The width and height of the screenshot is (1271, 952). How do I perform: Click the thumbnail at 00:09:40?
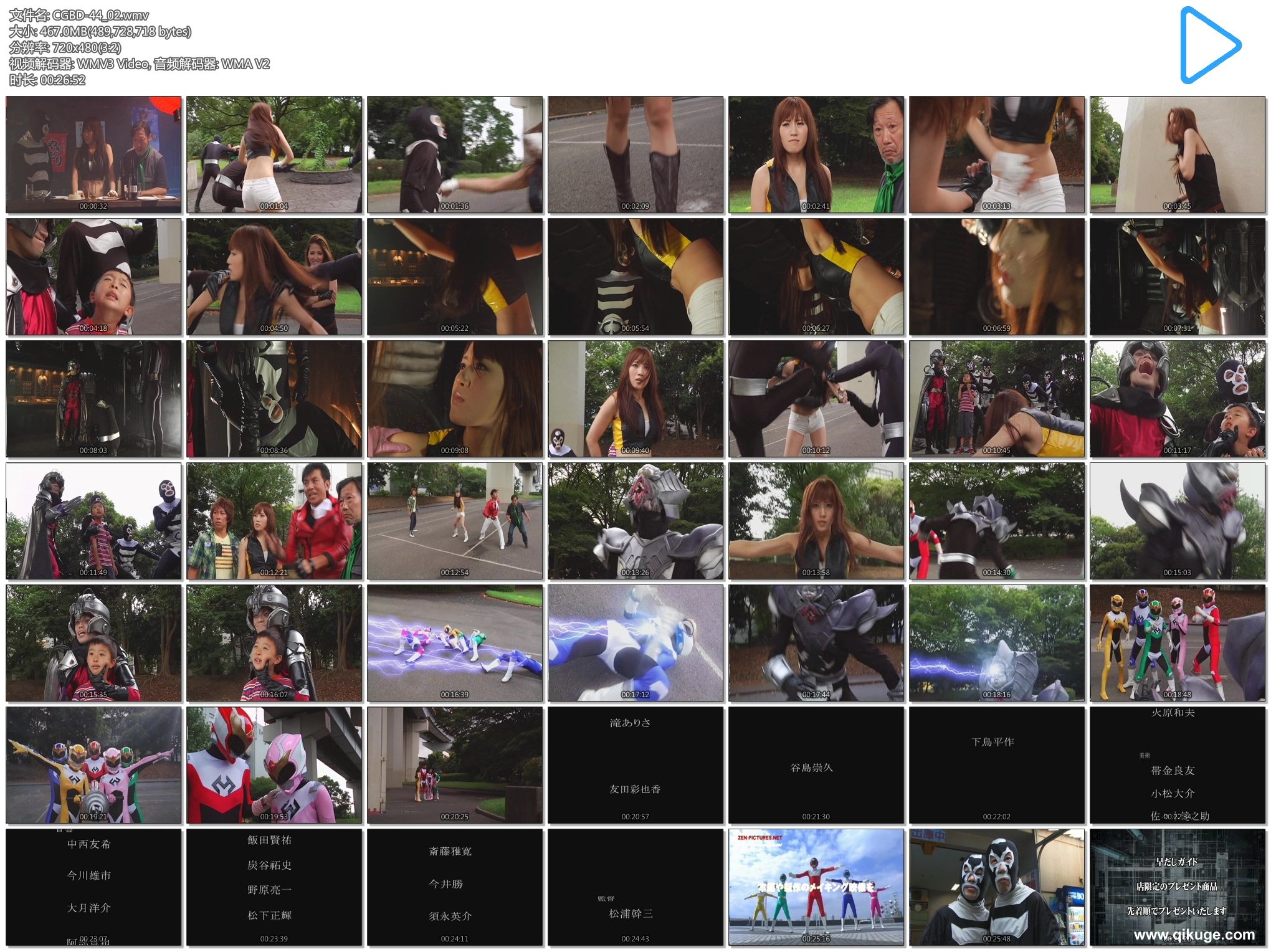[x=635, y=399]
